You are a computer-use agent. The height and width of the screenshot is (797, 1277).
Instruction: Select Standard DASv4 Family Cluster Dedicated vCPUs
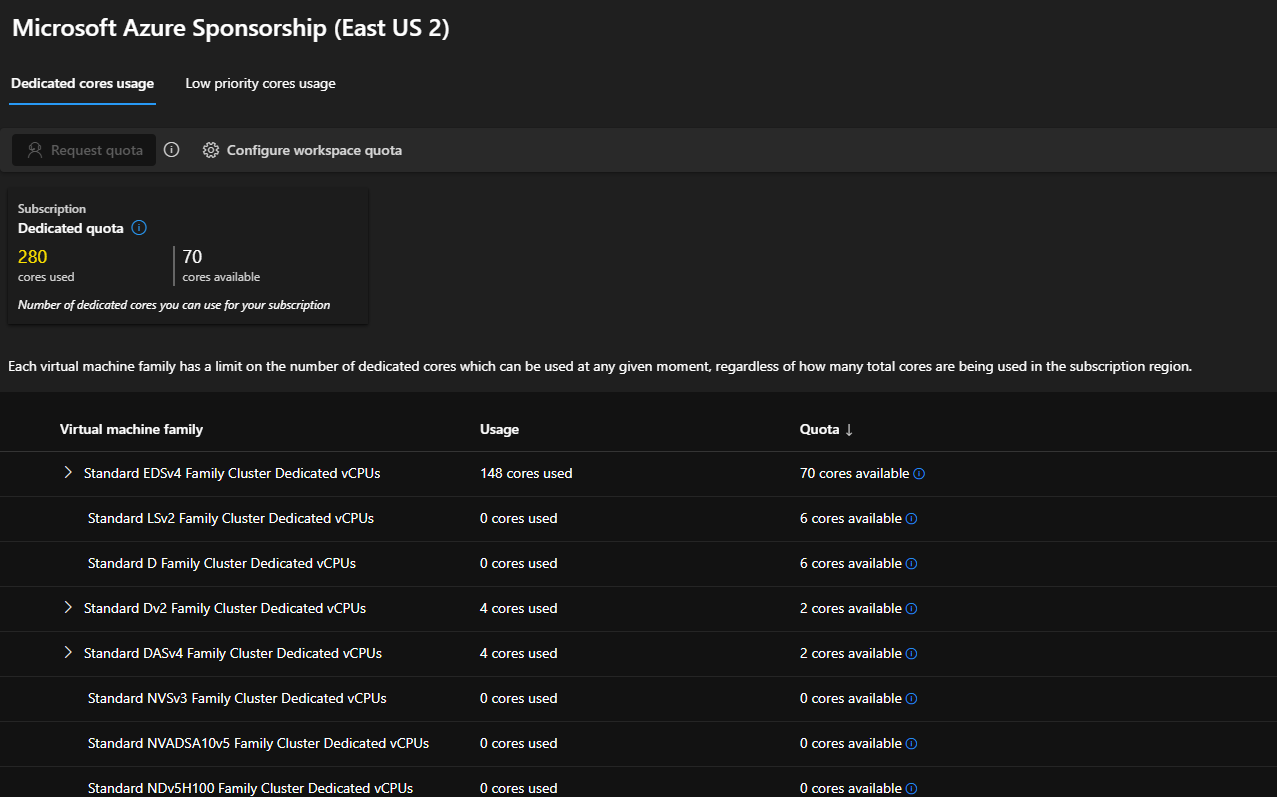coord(233,653)
